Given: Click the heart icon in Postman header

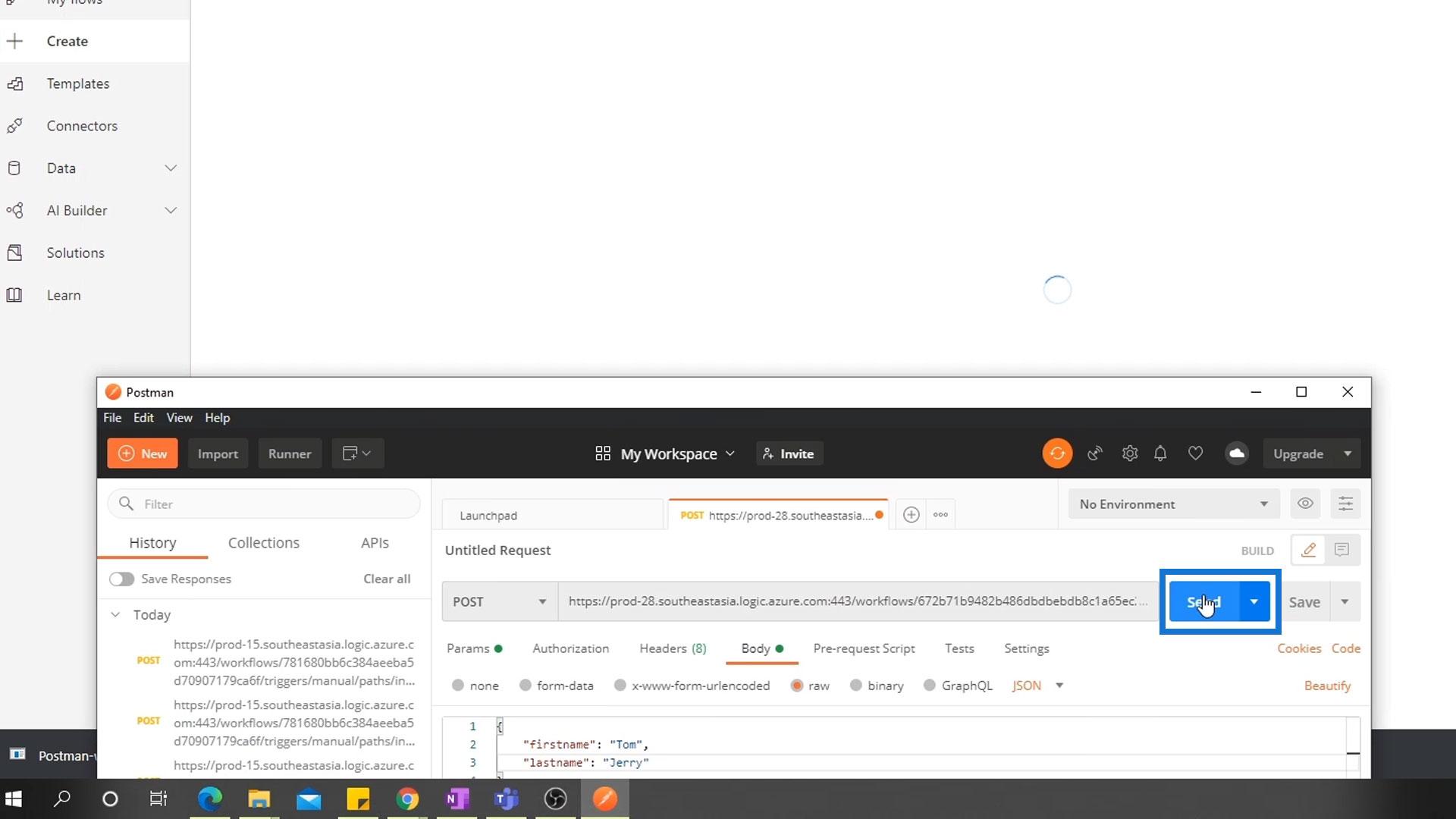Looking at the screenshot, I should coord(1195,453).
